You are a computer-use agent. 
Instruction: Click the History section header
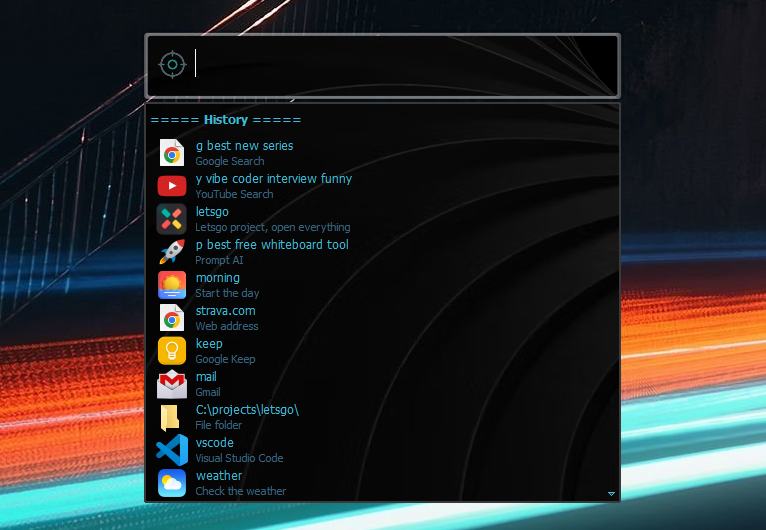tap(226, 120)
